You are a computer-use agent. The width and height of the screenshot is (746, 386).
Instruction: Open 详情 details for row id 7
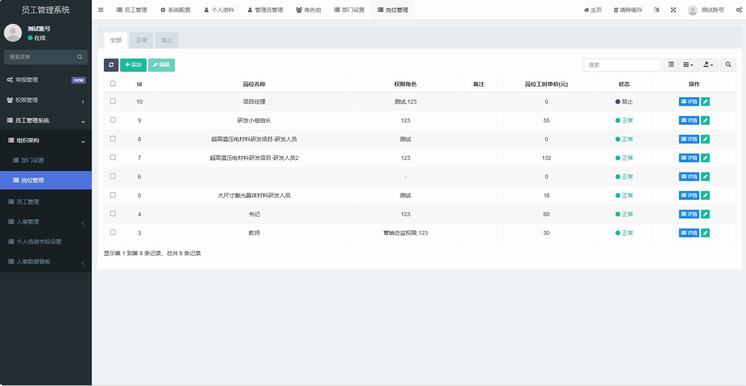click(689, 158)
